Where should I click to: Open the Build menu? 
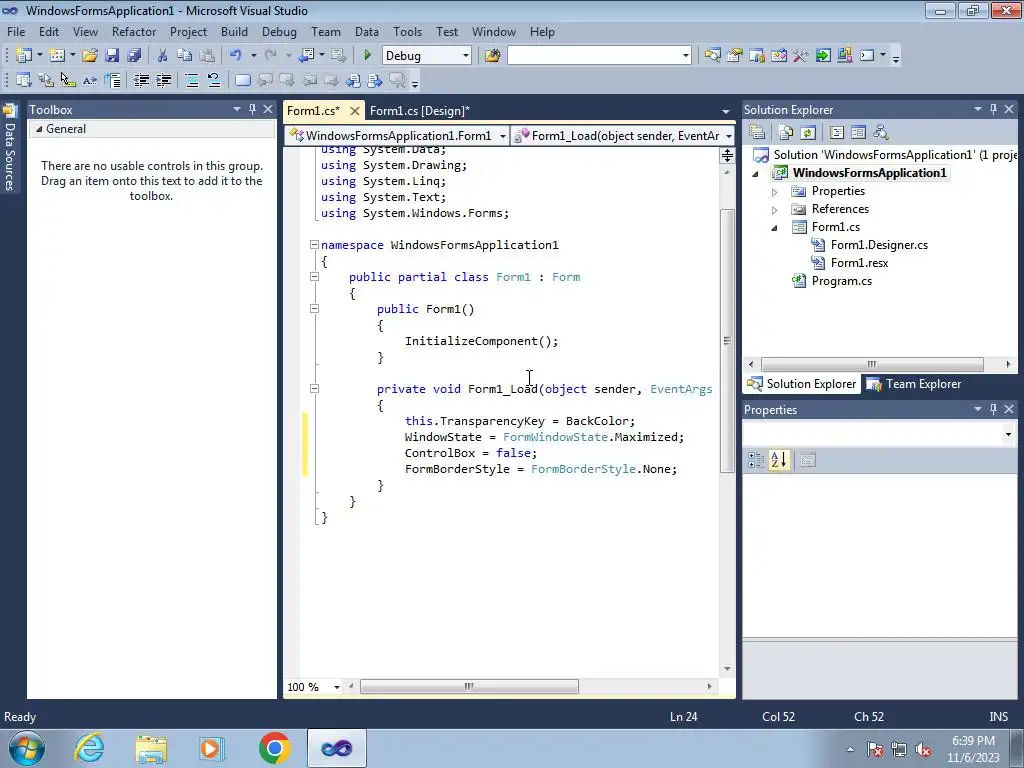pyautogui.click(x=234, y=31)
